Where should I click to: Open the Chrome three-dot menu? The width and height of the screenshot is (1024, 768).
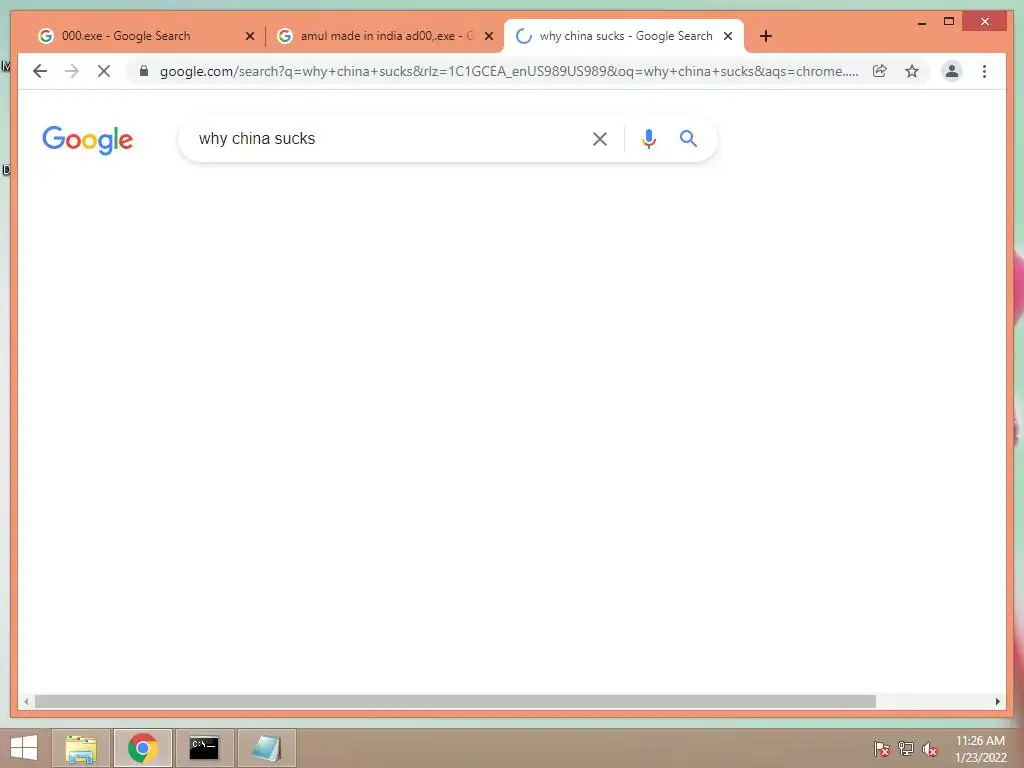click(984, 71)
